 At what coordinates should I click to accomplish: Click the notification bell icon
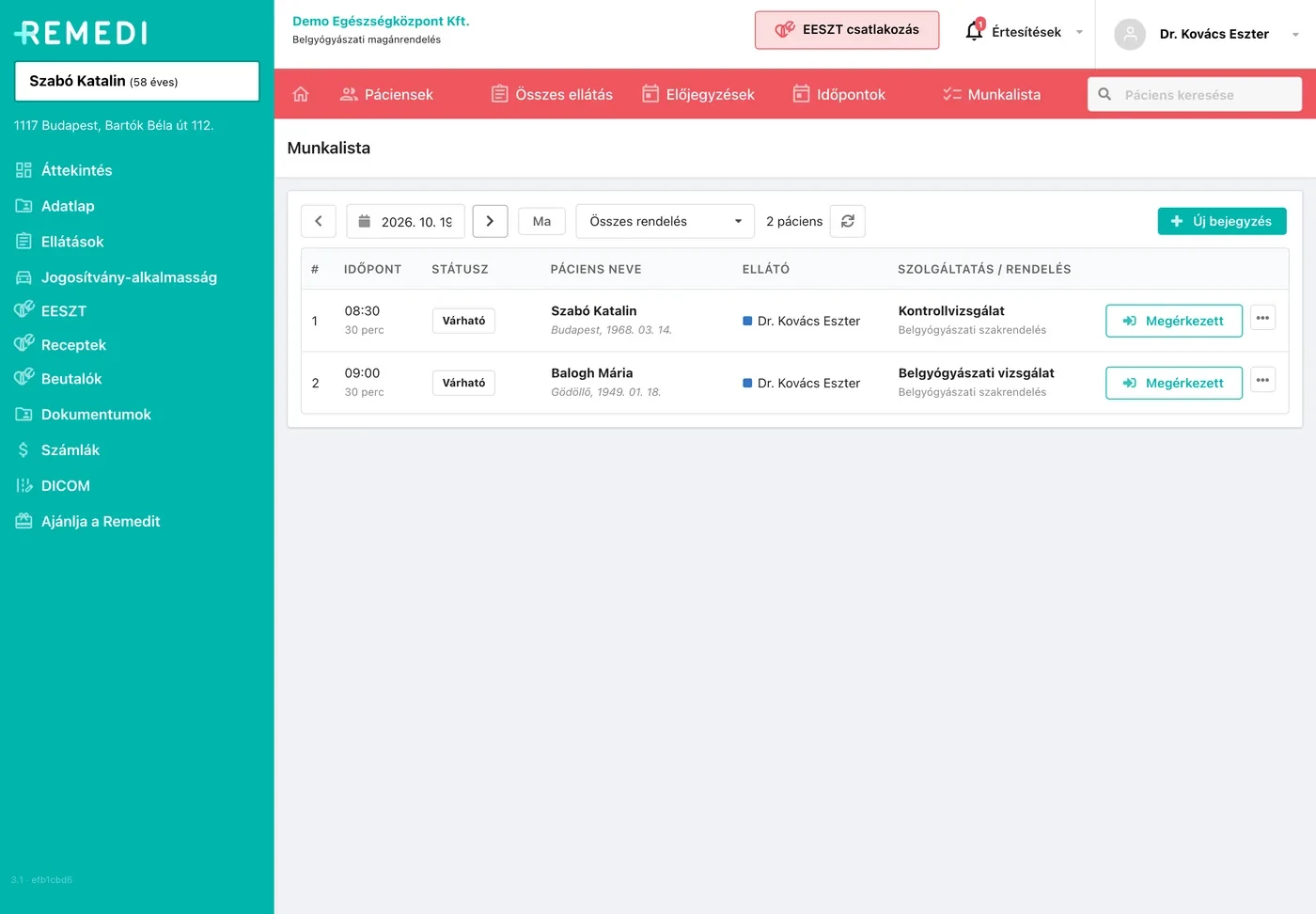(x=975, y=31)
